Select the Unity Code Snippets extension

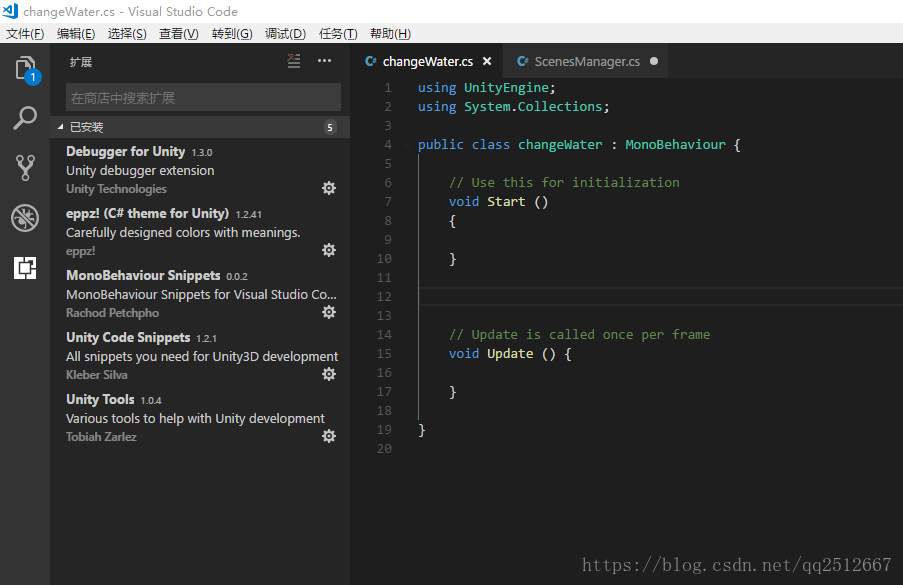[200, 356]
